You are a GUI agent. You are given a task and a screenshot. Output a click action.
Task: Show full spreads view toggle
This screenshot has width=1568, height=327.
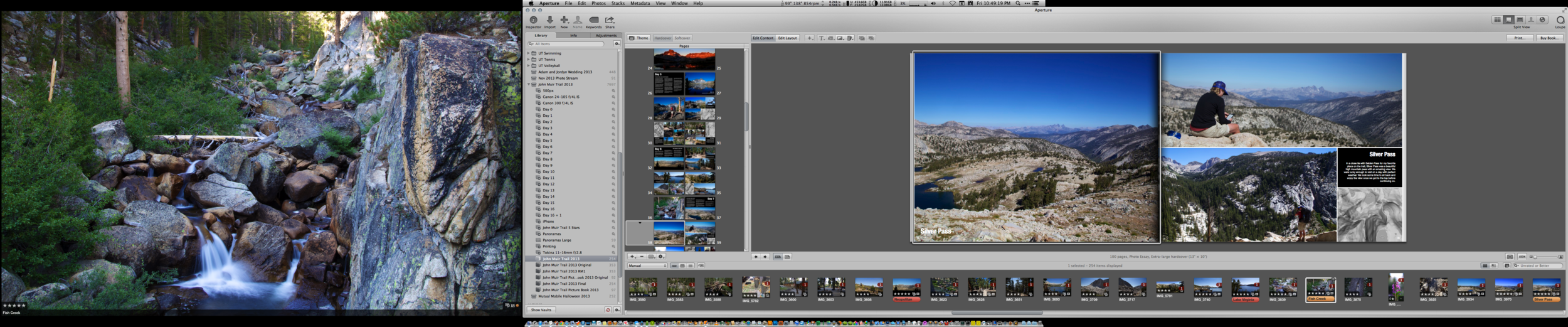[778, 257]
